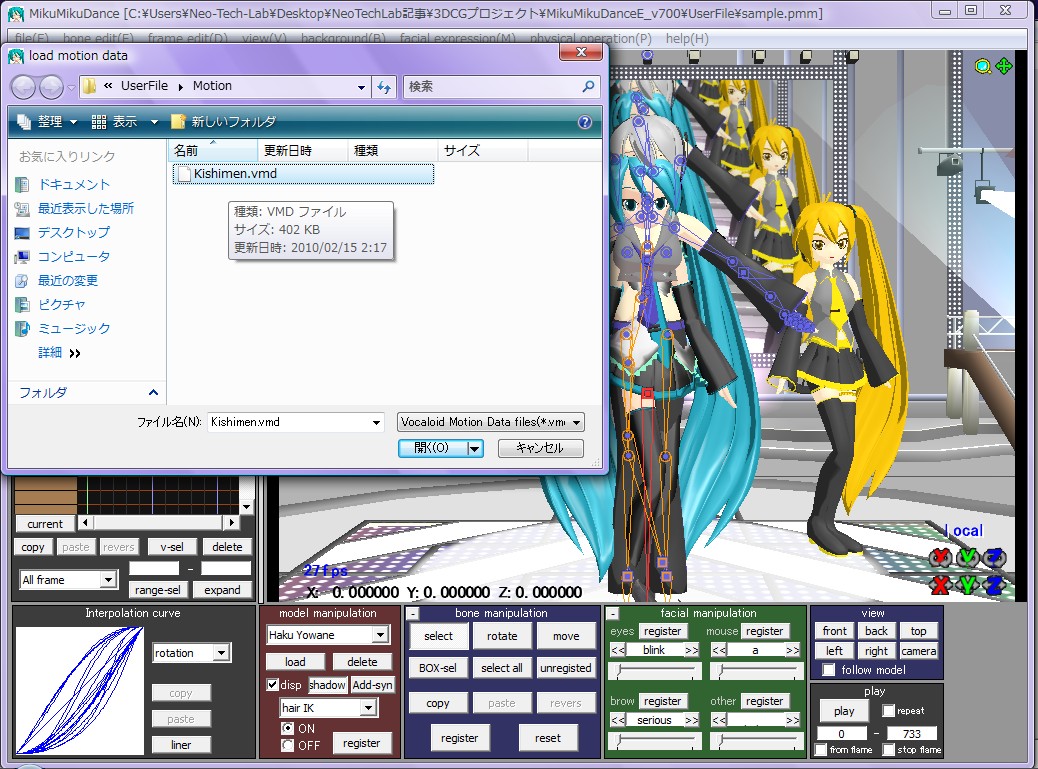Click the green Y move axis icon
This screenshot has height=769, width=1038.
click(x=967, y=585)
